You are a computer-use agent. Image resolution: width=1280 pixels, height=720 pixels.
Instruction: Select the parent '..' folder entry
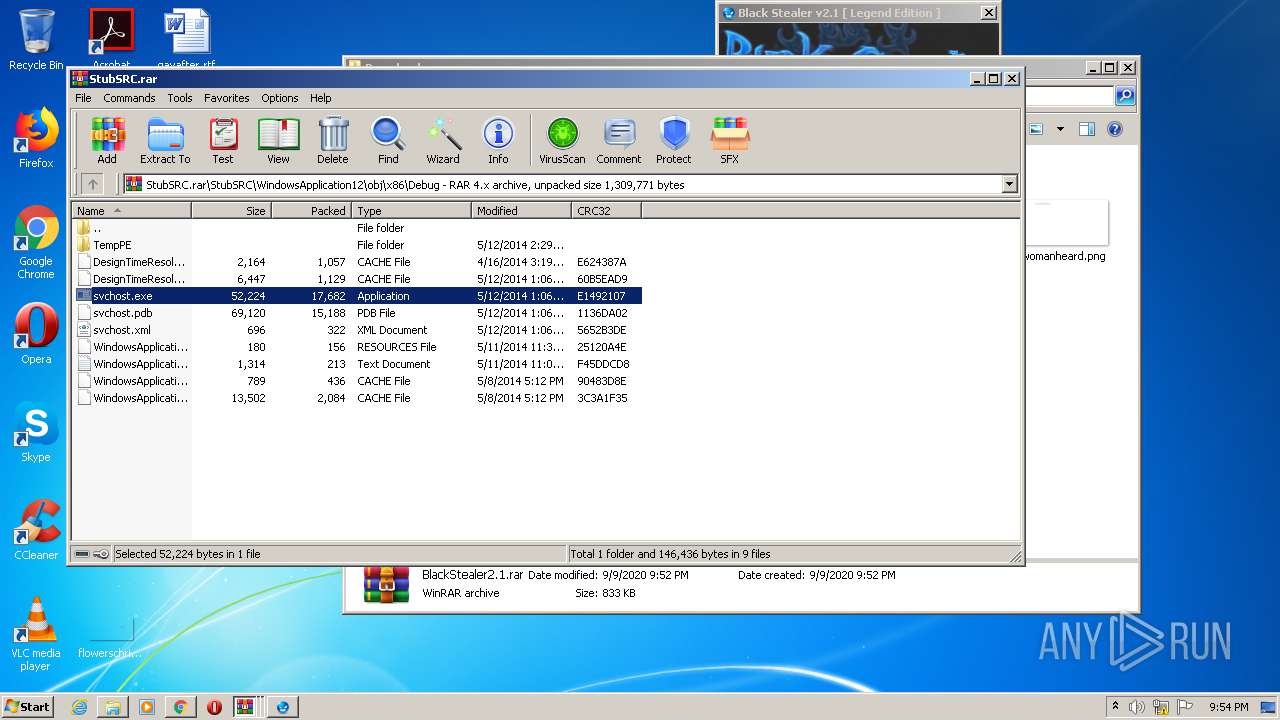point(358,228)
